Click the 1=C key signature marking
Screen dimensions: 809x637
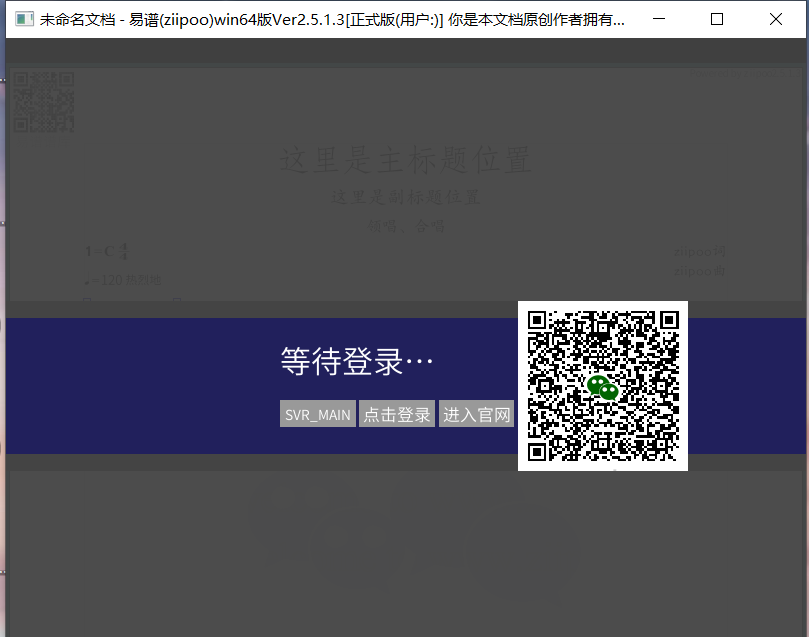[106, 251]
